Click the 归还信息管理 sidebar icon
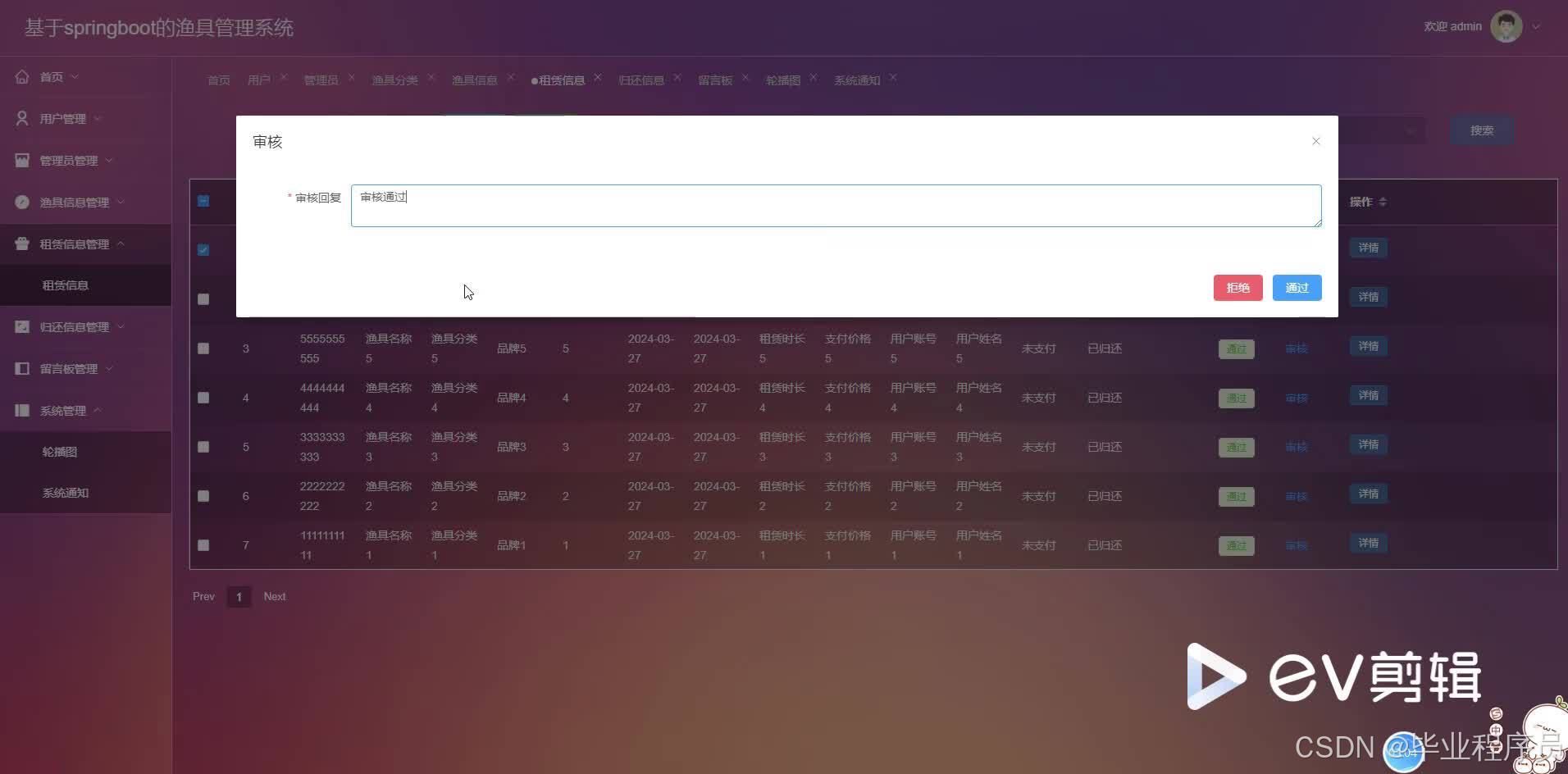1568x774 pixels. pos(22,326)
